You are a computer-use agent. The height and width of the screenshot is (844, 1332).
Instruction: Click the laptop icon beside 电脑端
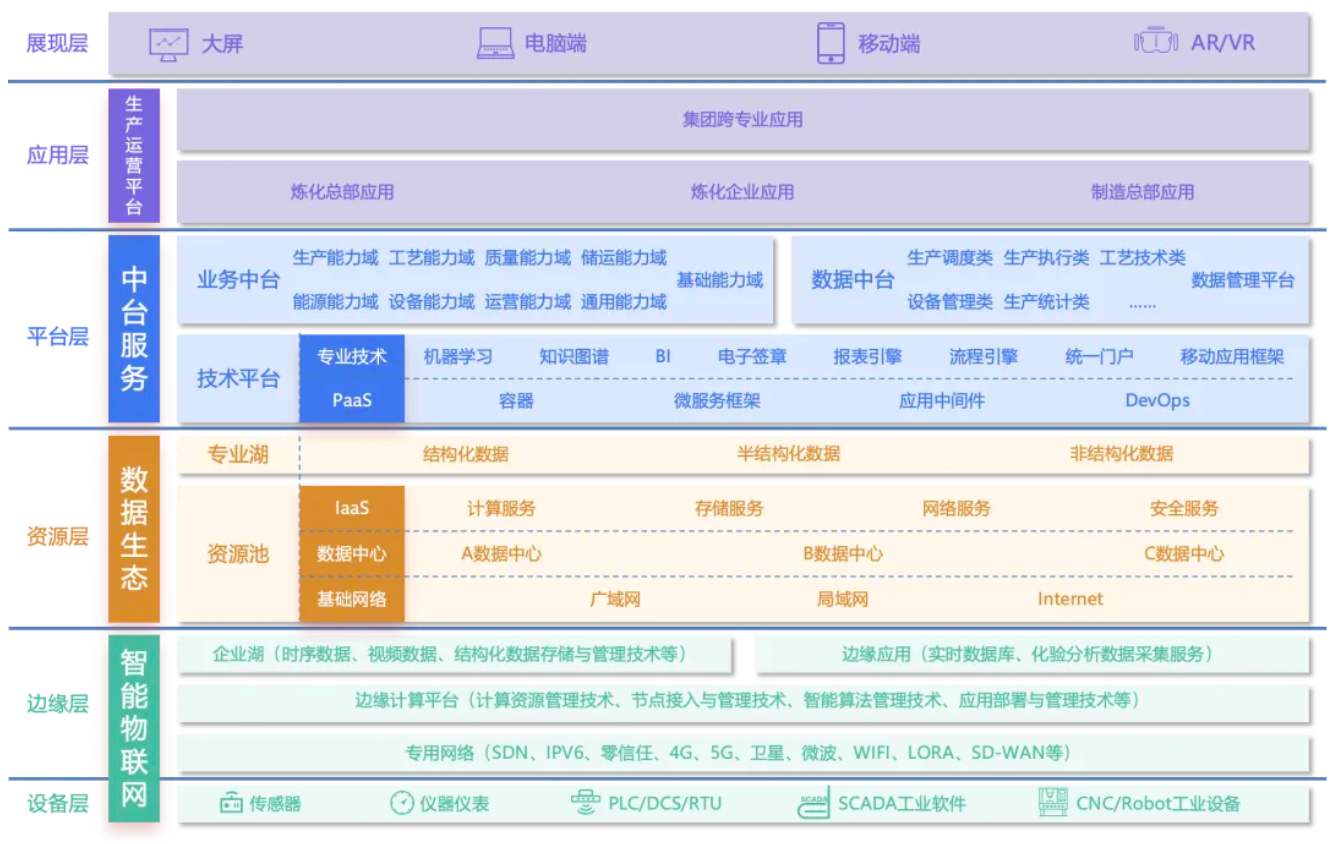tap(495, 44)
